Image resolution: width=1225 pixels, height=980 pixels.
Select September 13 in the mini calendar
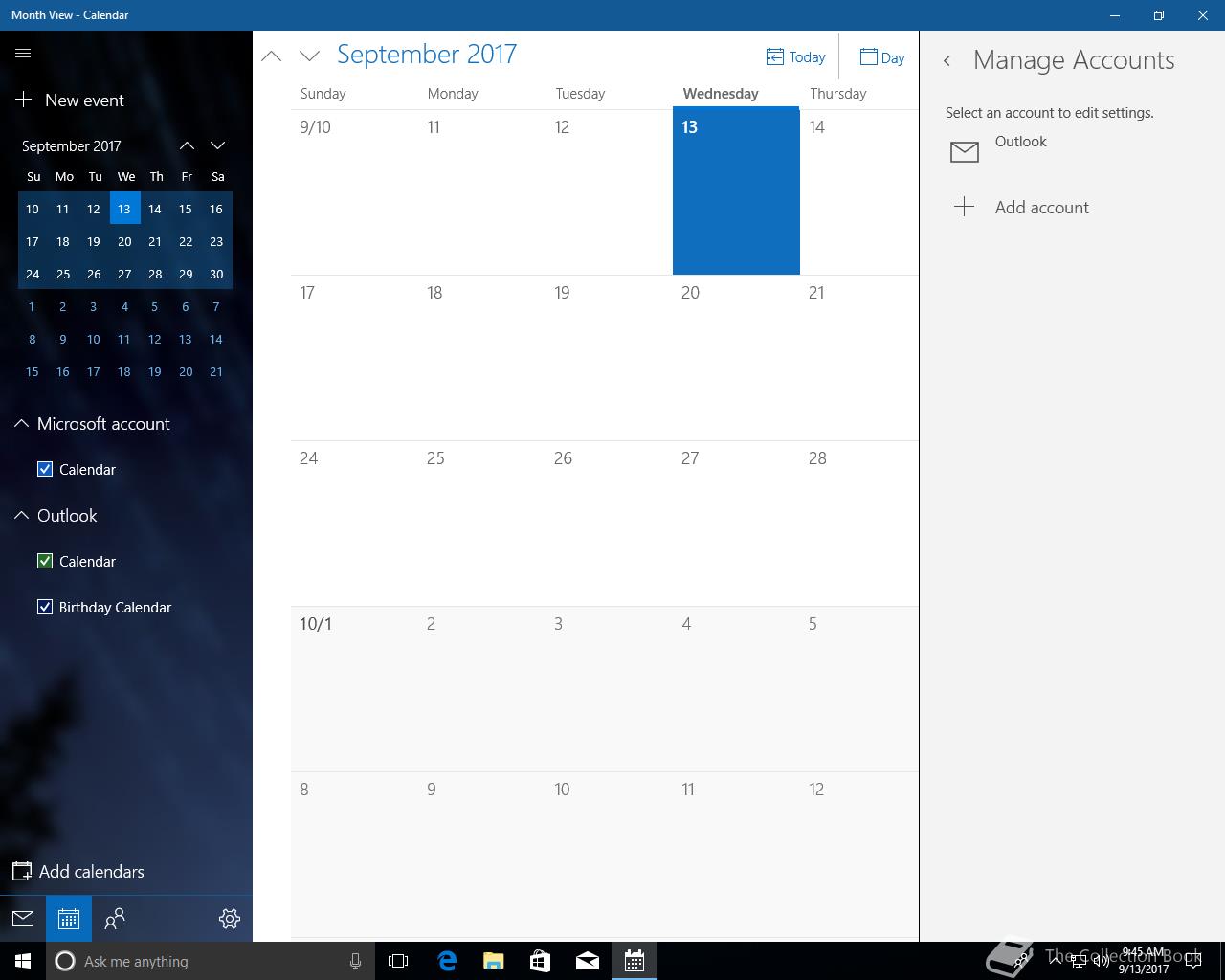click(x=124, y=209)
